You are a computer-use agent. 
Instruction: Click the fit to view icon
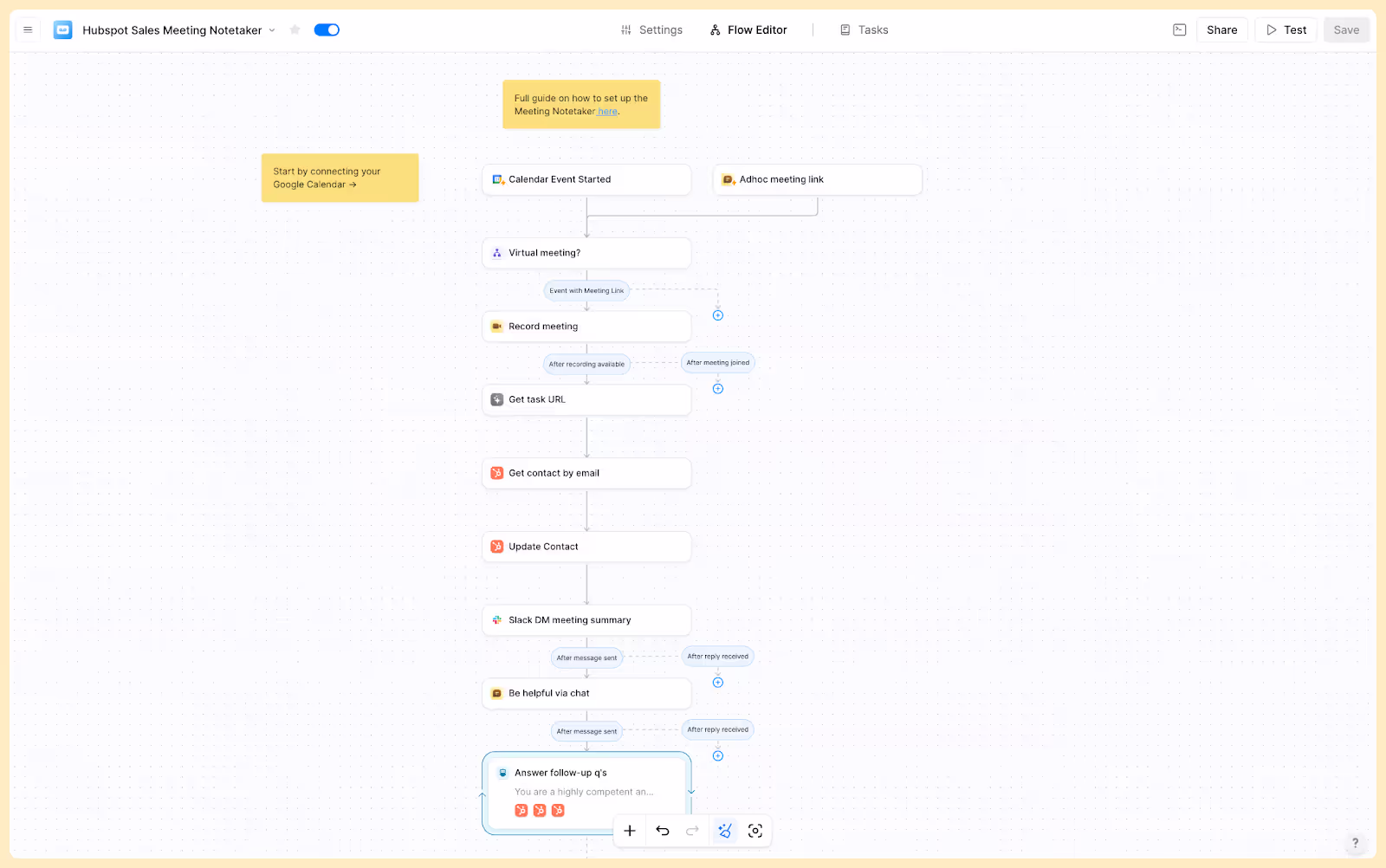pos(755,831)
